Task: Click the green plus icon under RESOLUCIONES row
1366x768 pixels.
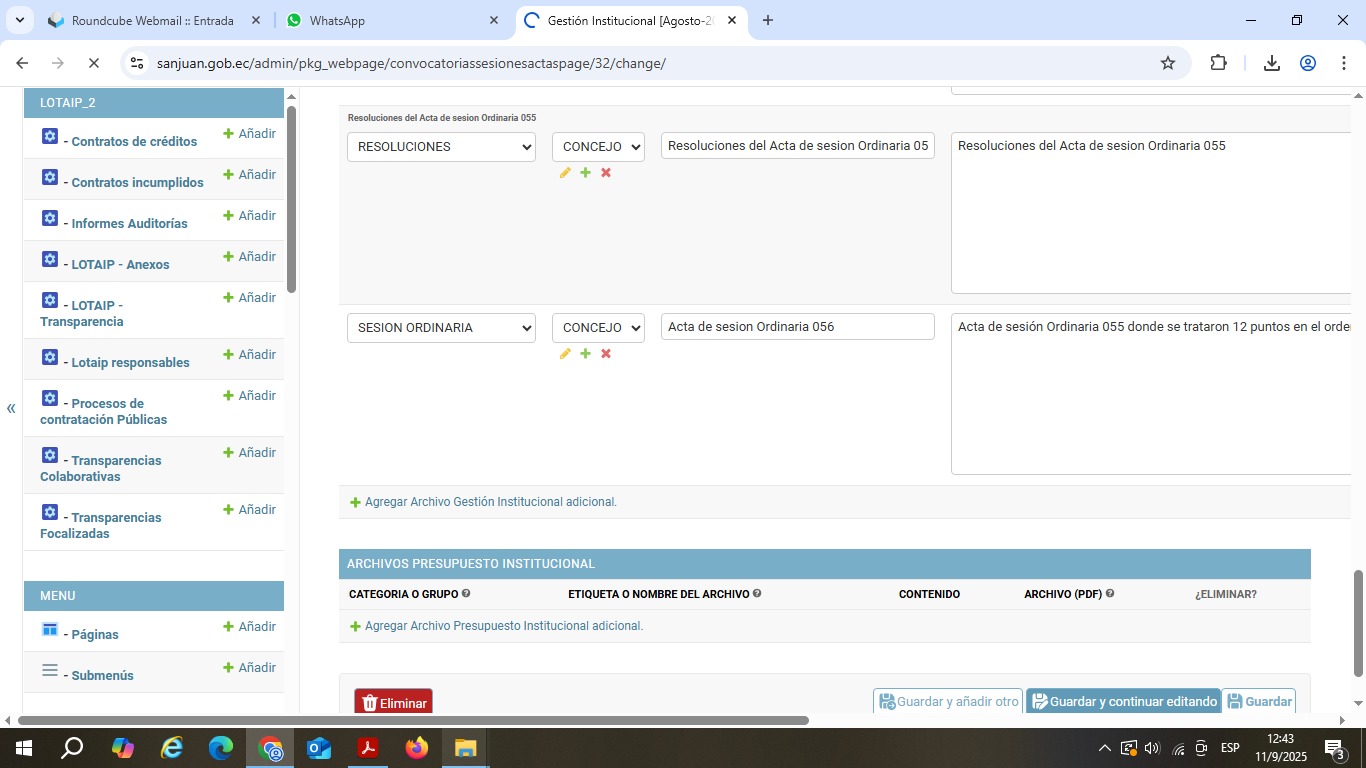Action: click(x=586, y=173)
